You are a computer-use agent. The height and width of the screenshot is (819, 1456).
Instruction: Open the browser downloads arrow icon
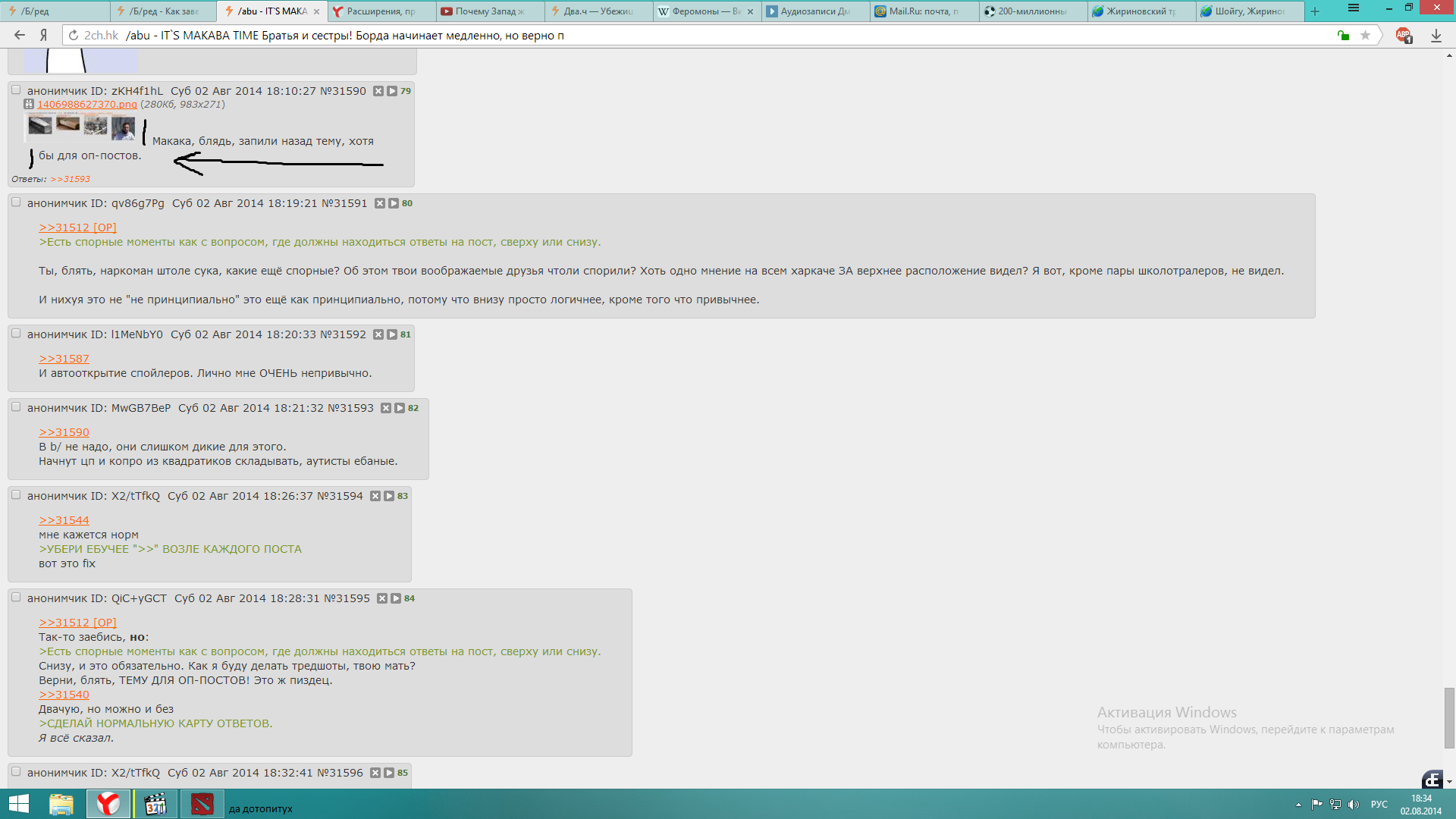tap(1436, 35)
